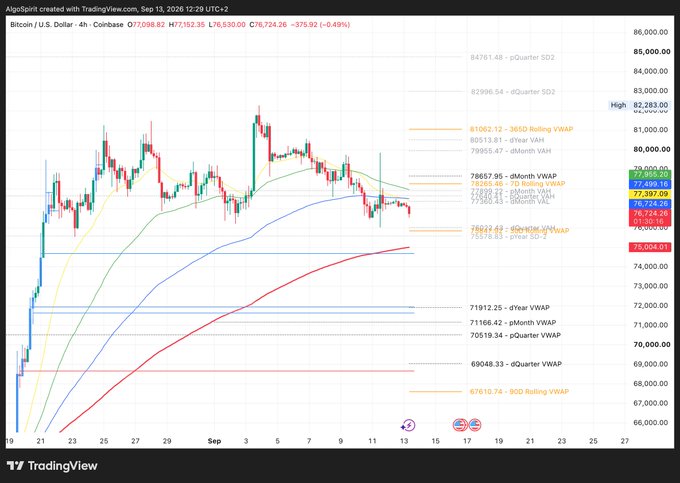Click date 13 on the time axis

404,441
